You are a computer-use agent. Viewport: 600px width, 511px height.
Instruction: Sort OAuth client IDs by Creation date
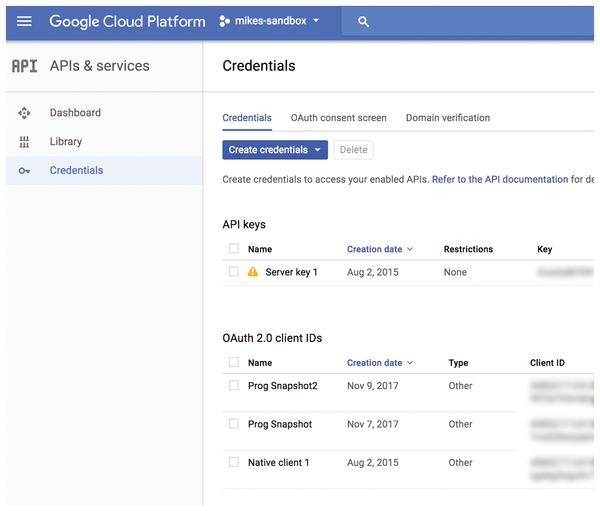coord(380,363)
